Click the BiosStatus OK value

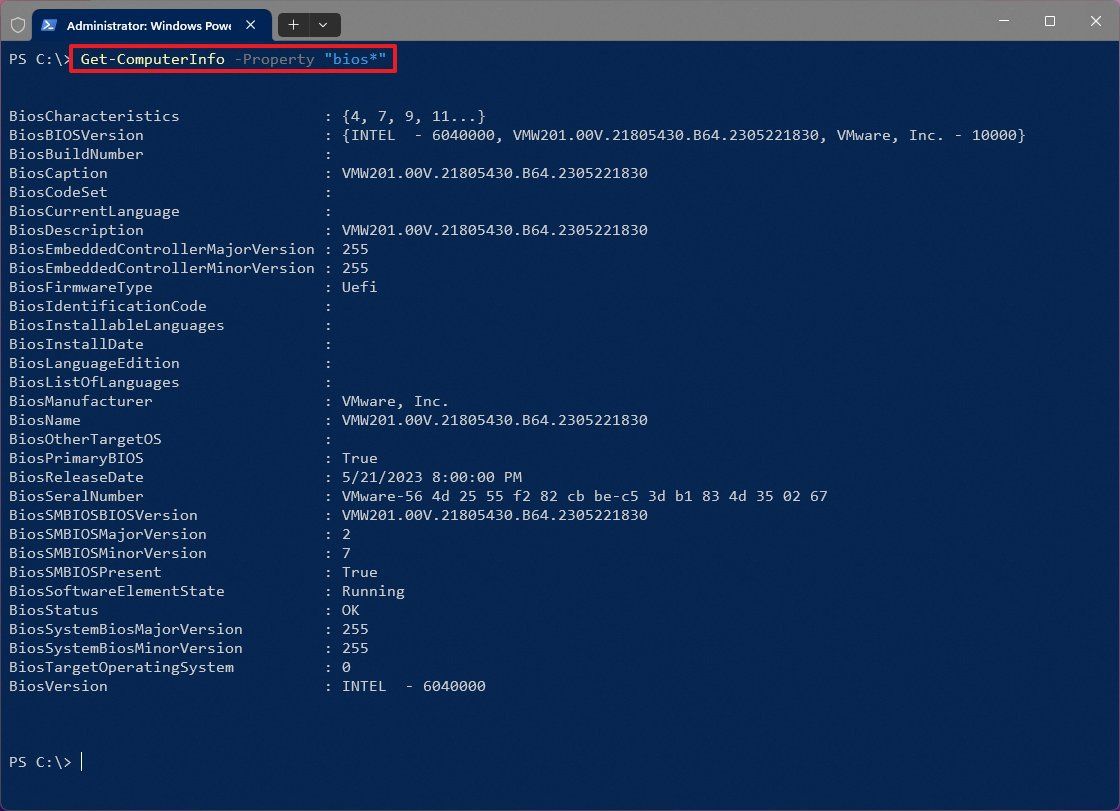[x=350, y=610]
